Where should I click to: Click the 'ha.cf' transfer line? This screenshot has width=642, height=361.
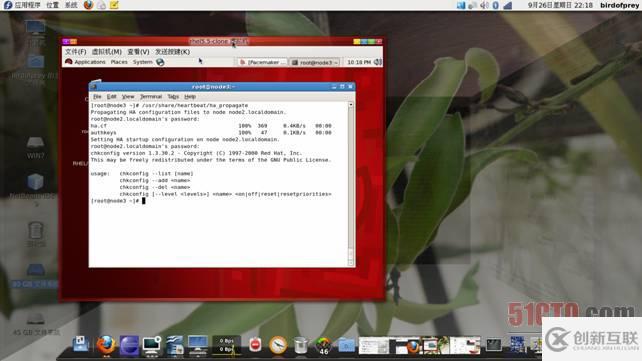[x=211, y=126]
